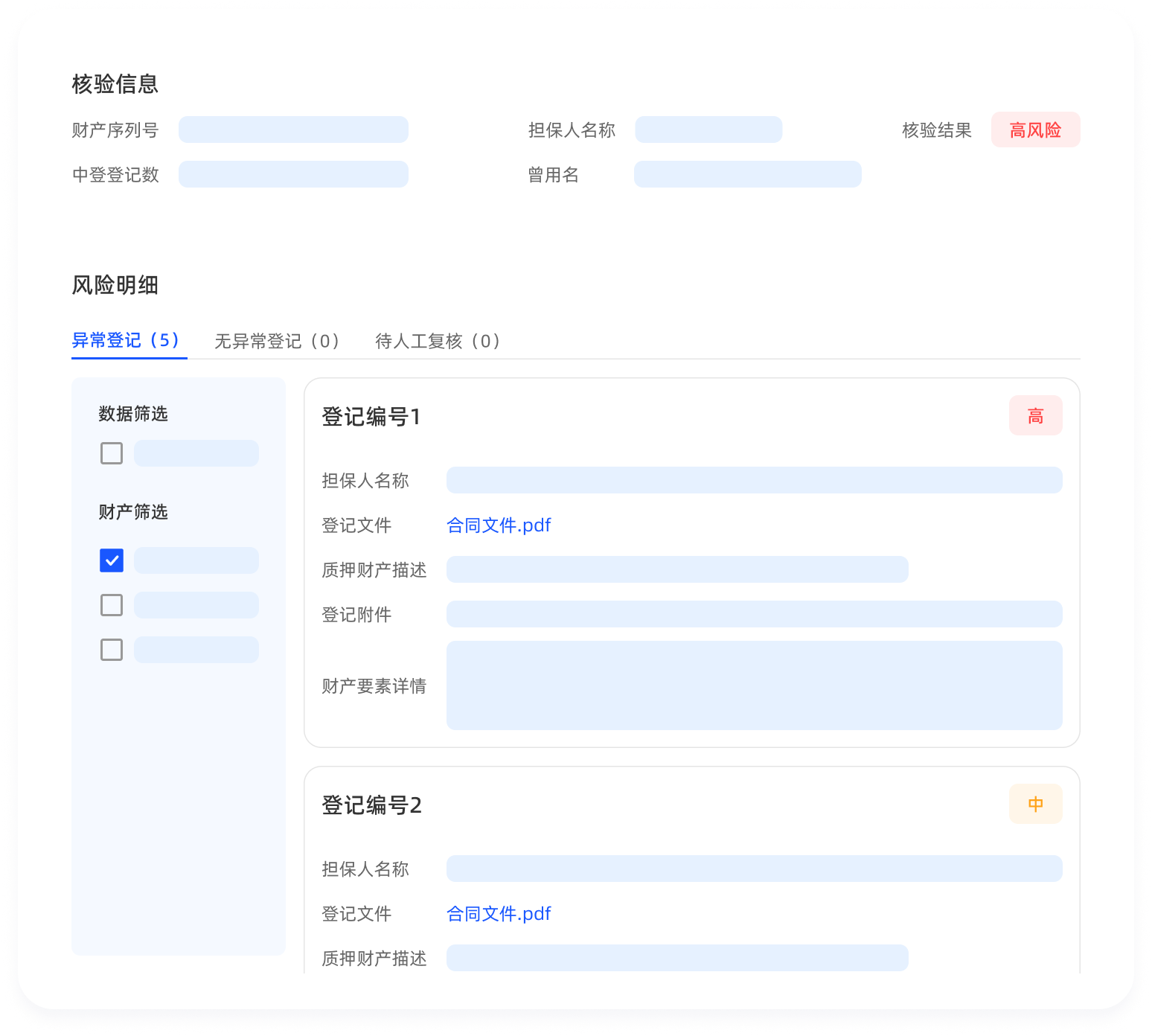Open 合同文件.pdf in 登记编号1 card
This screenshot has height=1036, width=1152.
(x=498, y=525)
